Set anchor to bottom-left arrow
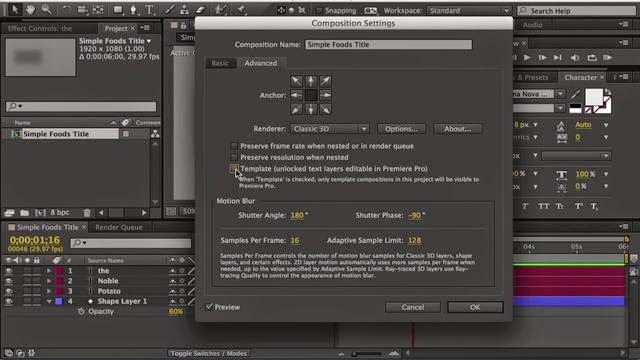Viewport: 640px width, 360px height. coord(296,109)
